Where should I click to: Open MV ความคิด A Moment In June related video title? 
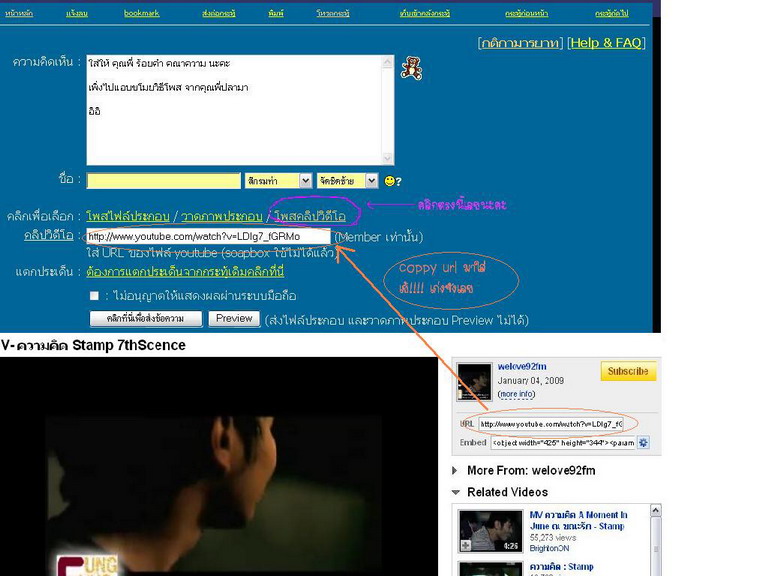pos(578,521)
